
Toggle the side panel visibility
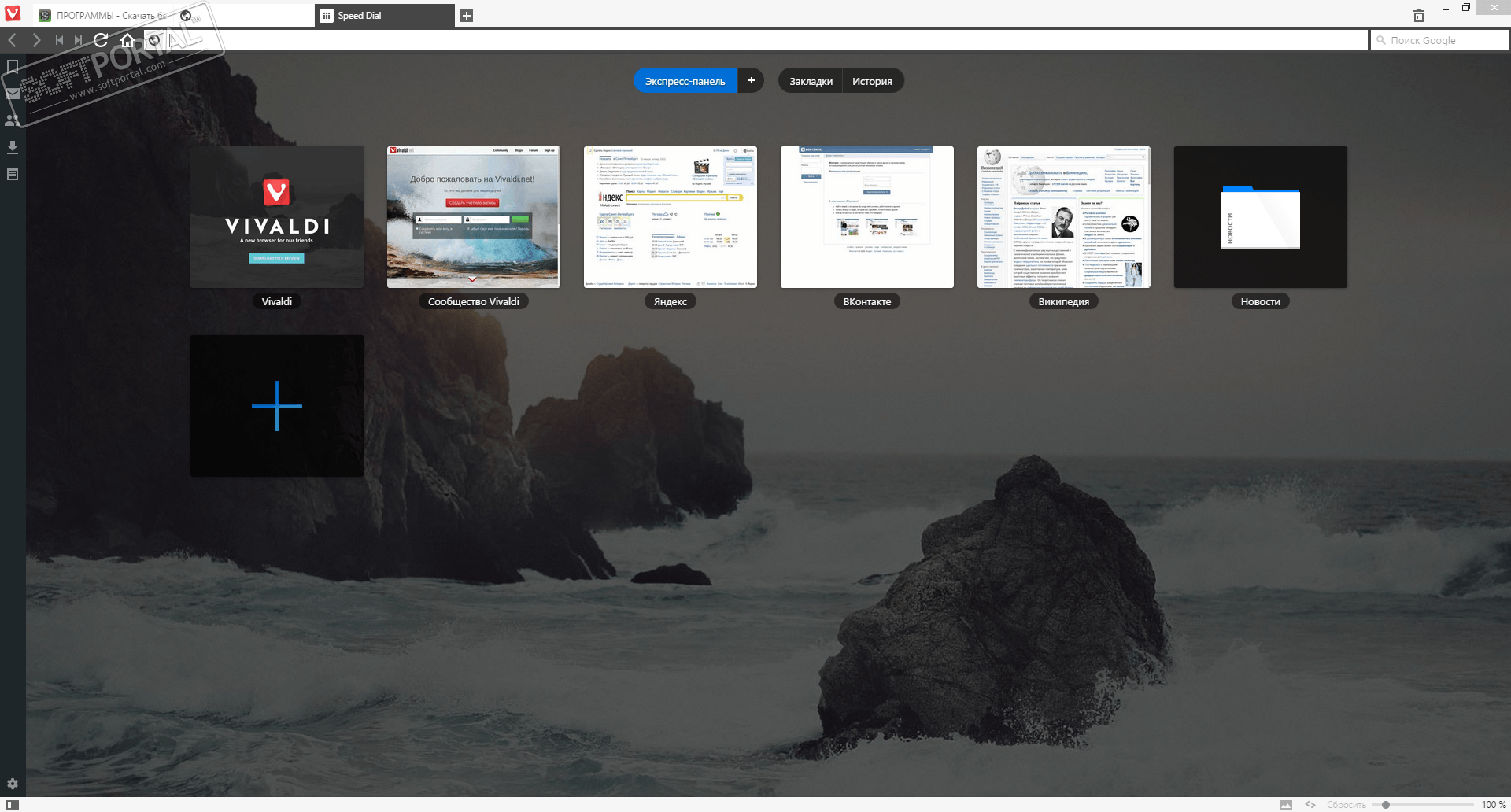13,805
